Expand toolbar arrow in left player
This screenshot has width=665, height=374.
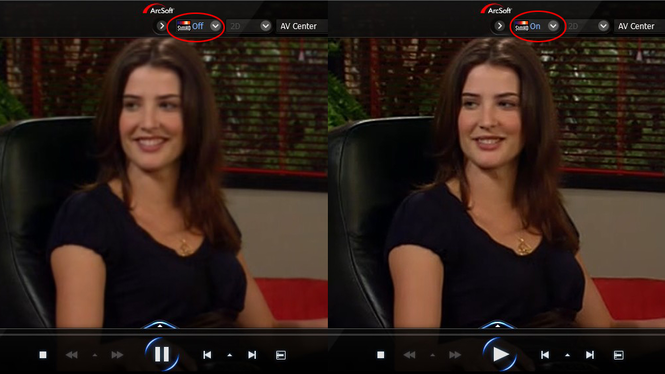pyautogui.click(x=161, y=26)
